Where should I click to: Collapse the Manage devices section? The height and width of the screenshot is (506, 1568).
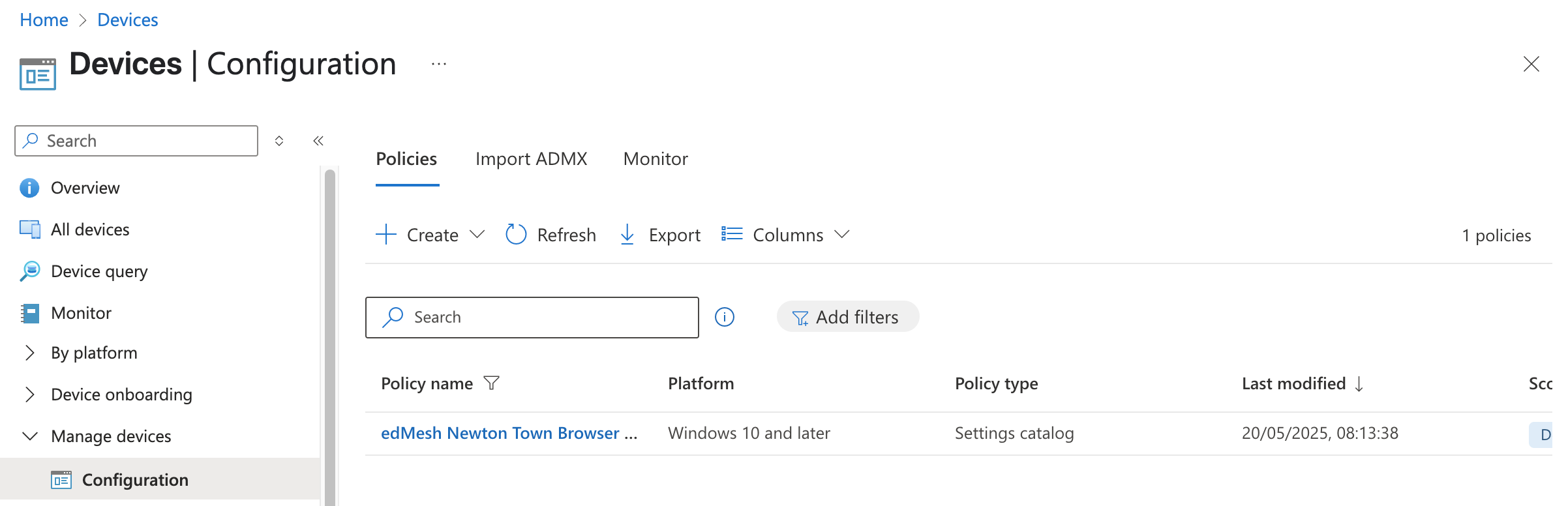(30, 436)
